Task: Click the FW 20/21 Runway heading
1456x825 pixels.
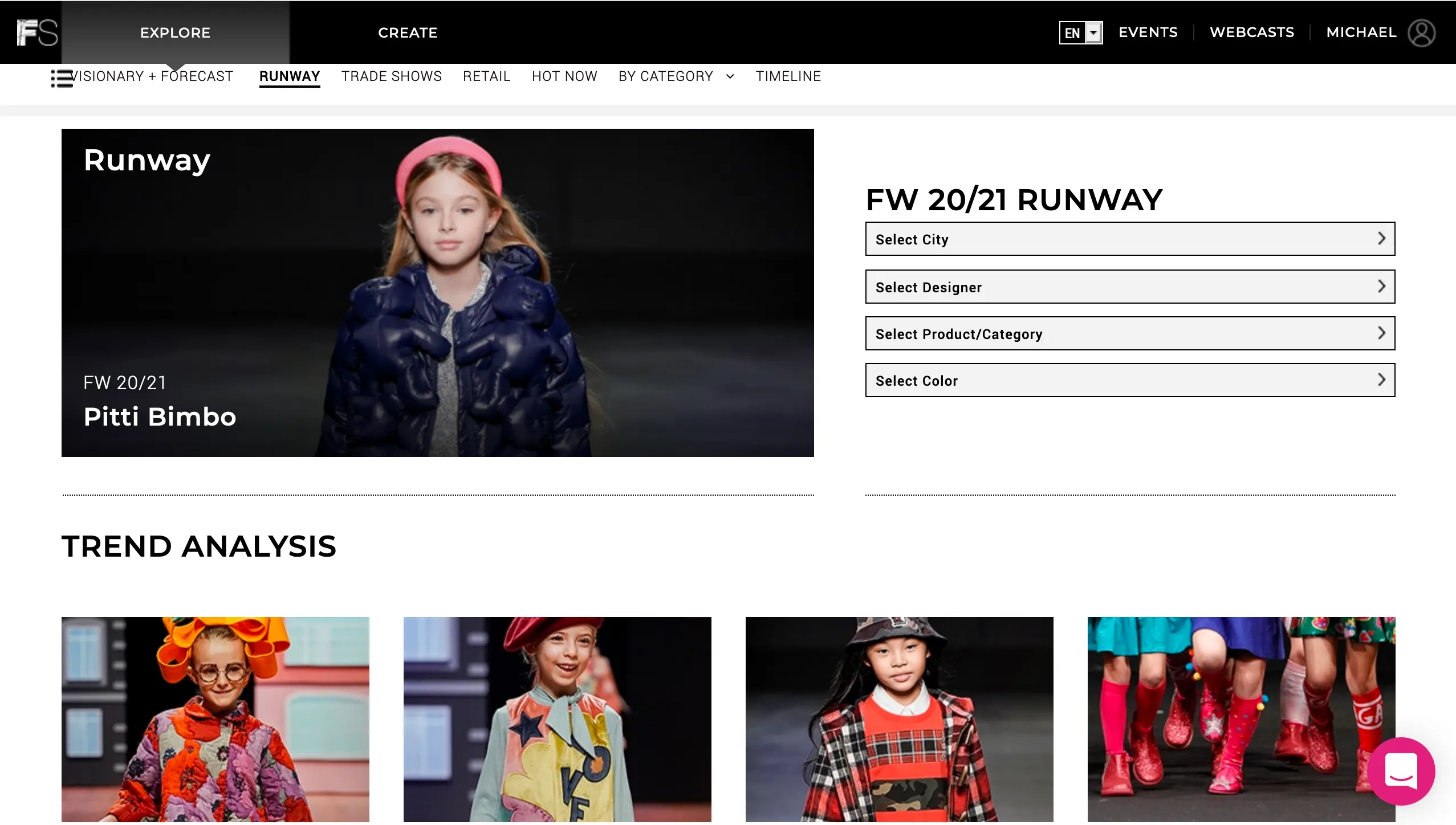Action: coord(1014,200)
